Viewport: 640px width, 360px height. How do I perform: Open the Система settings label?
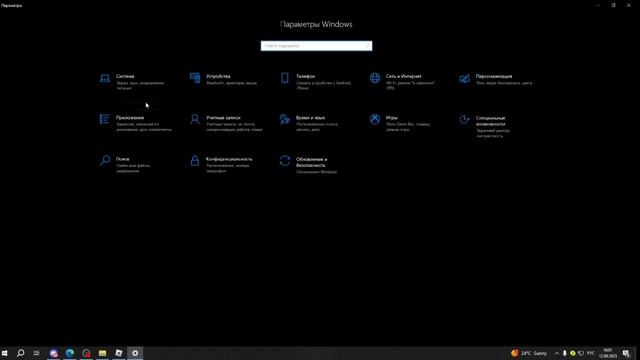pos(125,76)
